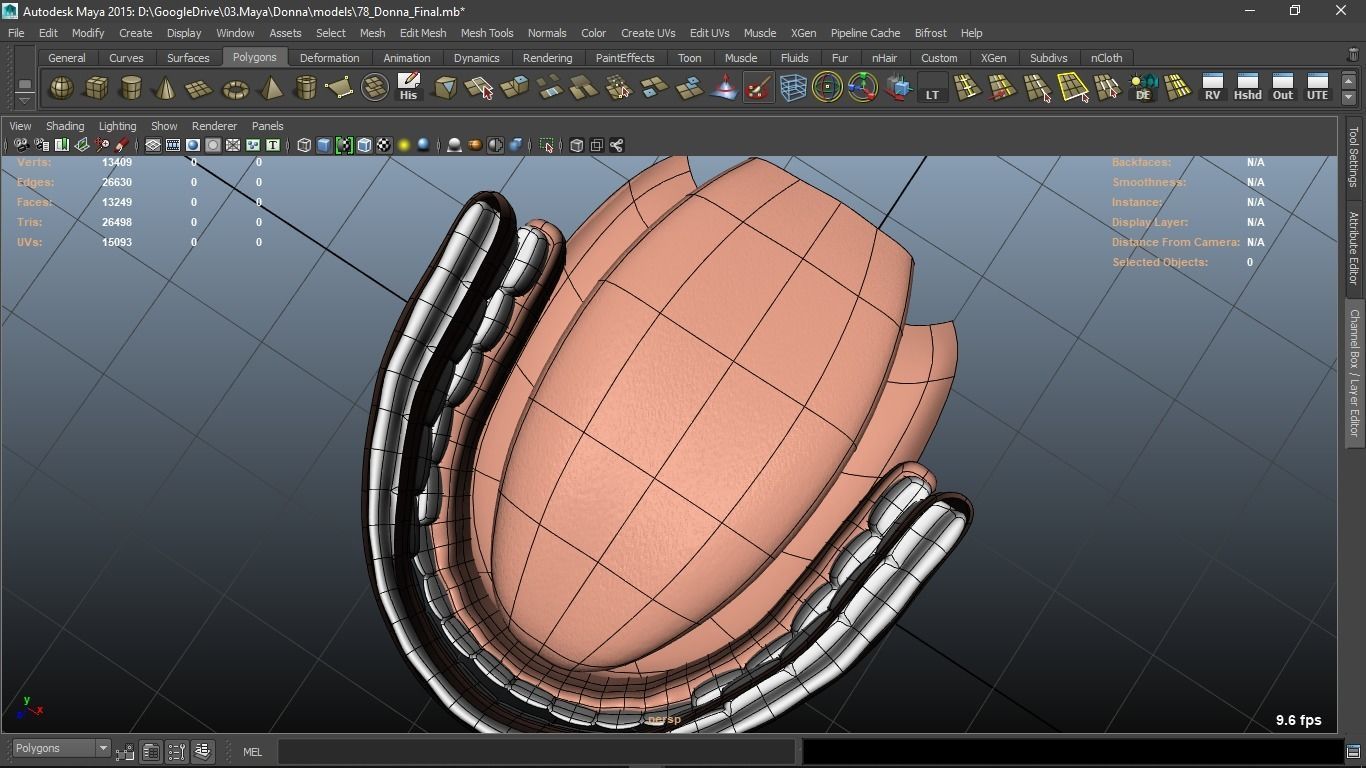
Task: Select the Sculpt Geometry brush shelf icon
Action: click(758, 88)
